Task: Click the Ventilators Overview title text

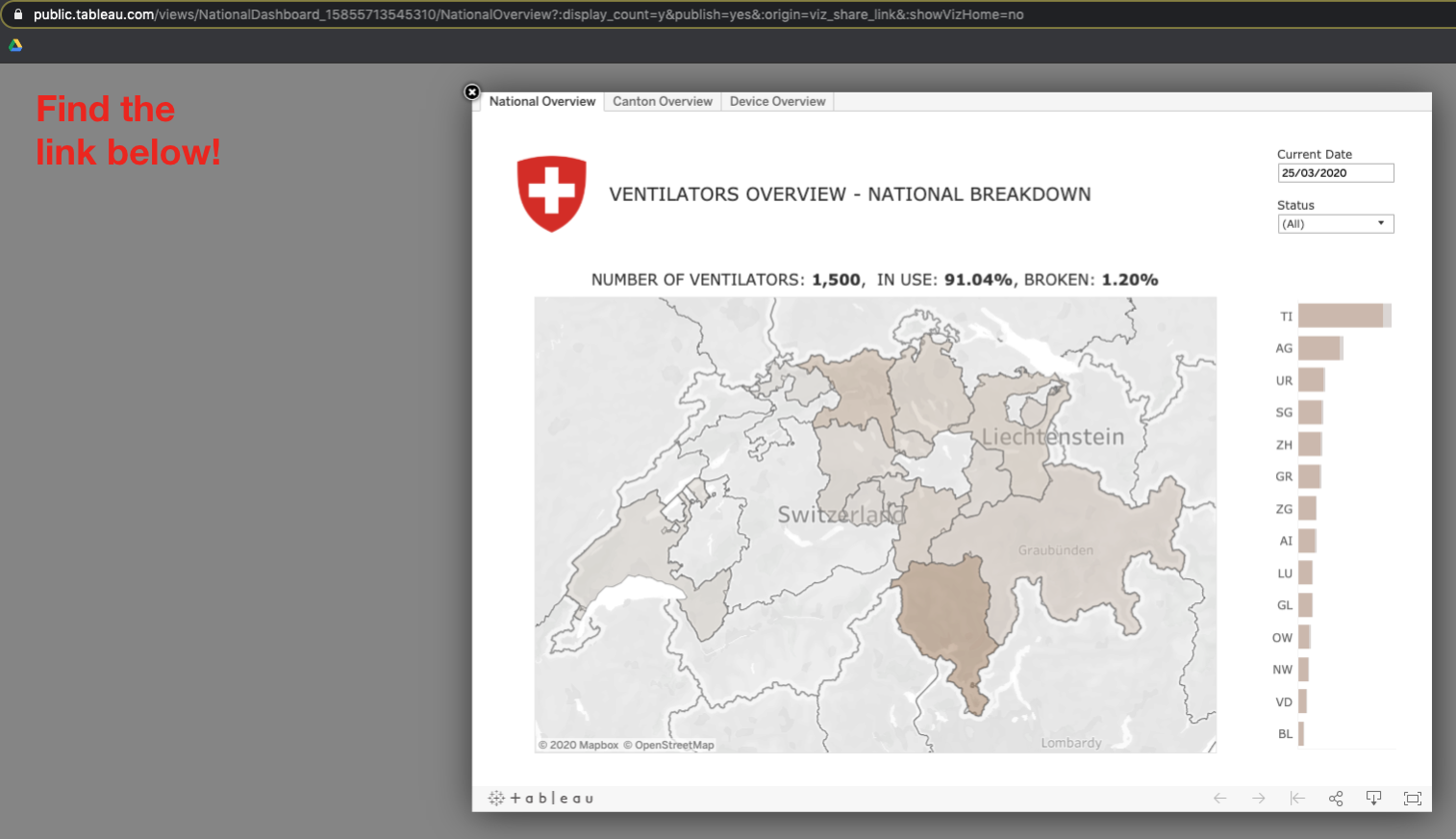Action: tap(850, 194)
